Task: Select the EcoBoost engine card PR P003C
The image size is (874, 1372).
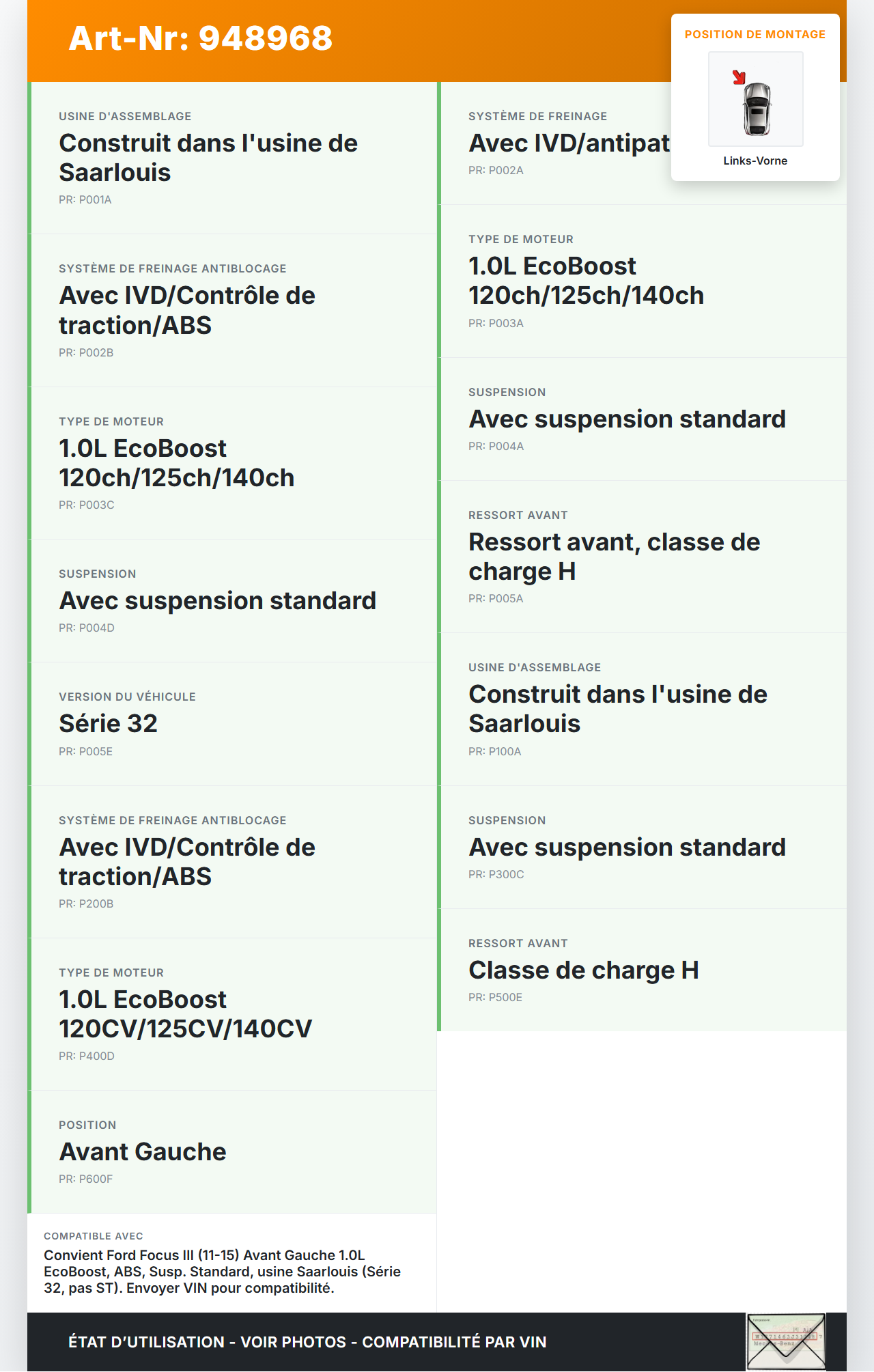Action: tap(232, 464)
